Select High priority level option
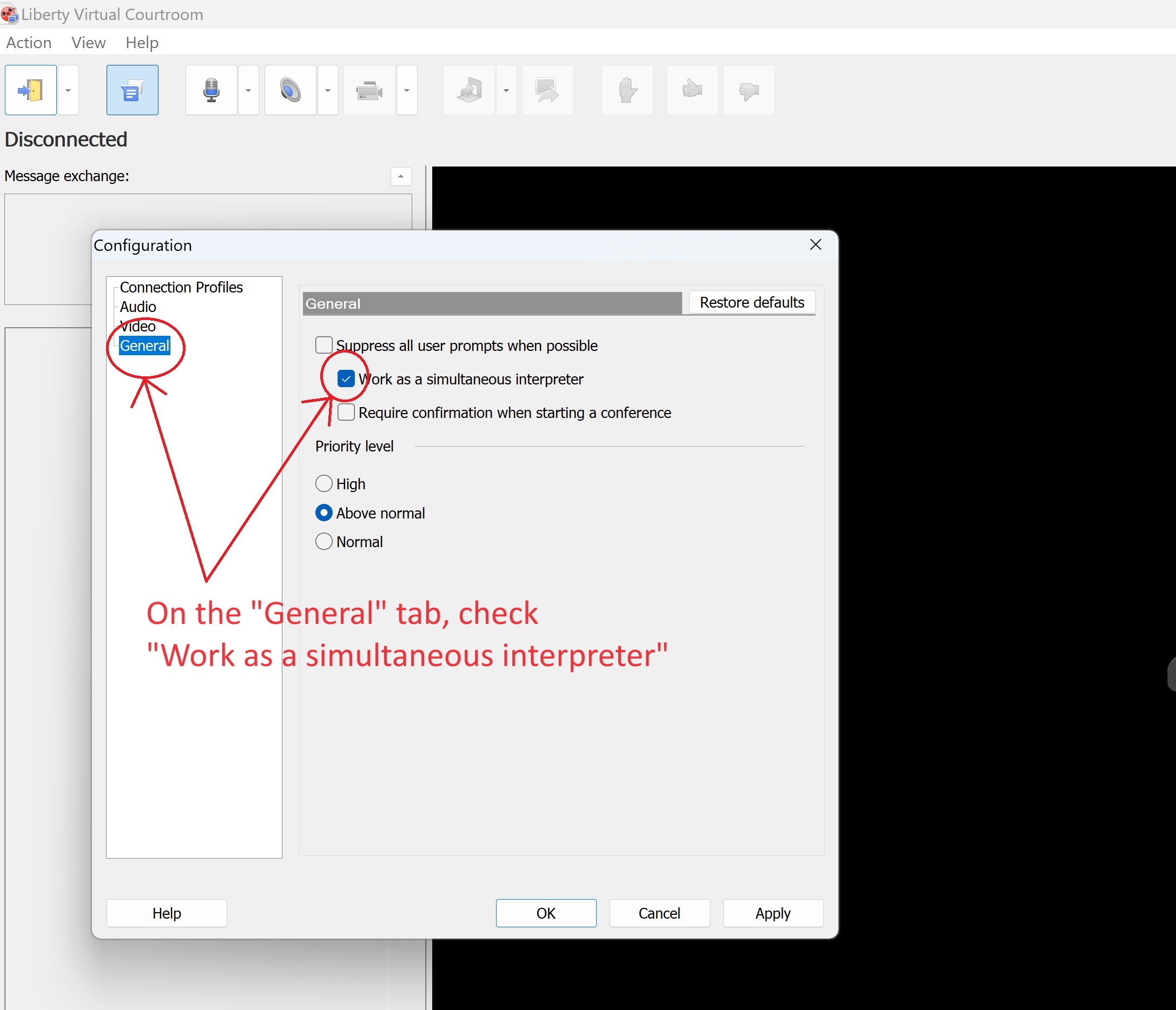Image resolution: width=1176 pixels, height=1010 pixels. click(325, 484)
